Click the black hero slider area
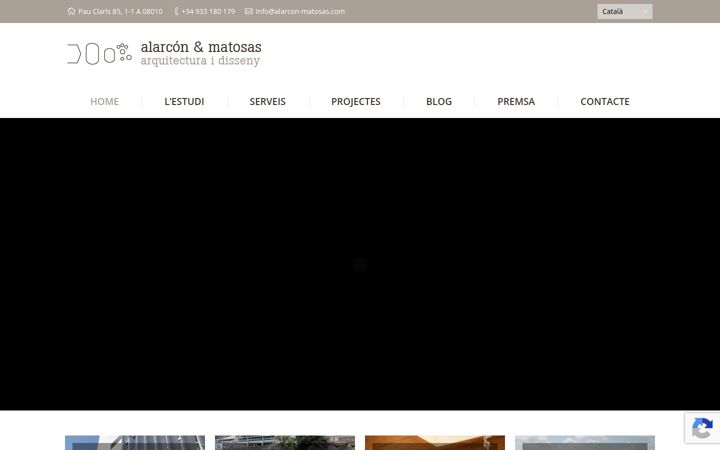 point(360,264)
